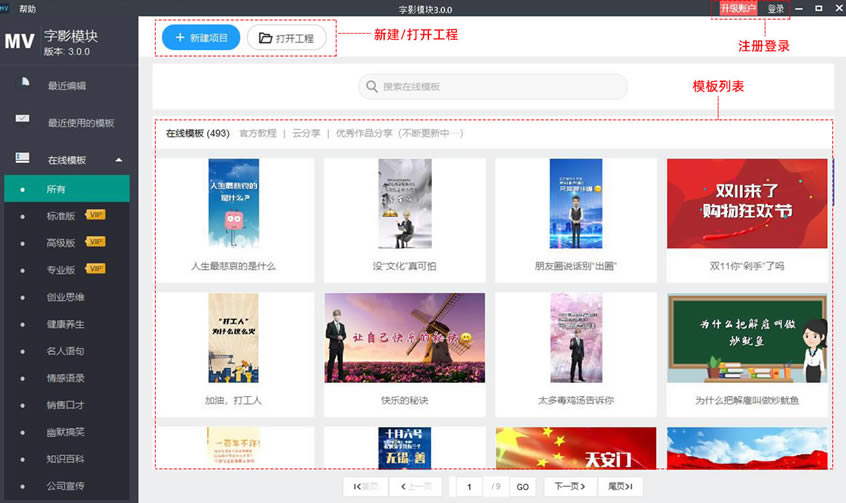Collapse the 在线模板 section arrow

pyautogui.click(x=119, y=160)
